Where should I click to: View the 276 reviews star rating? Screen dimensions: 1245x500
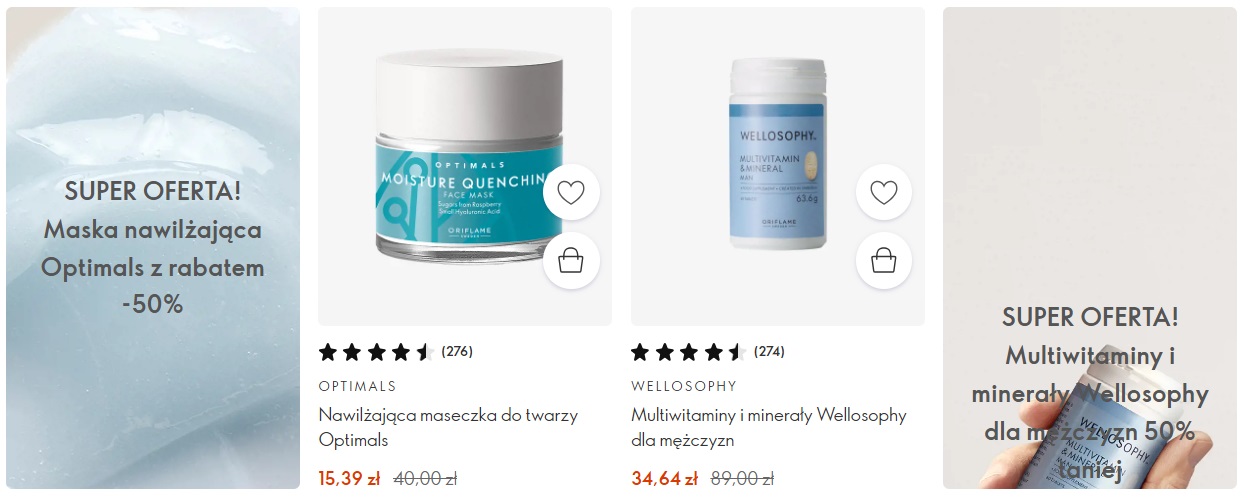pos(376,352)
